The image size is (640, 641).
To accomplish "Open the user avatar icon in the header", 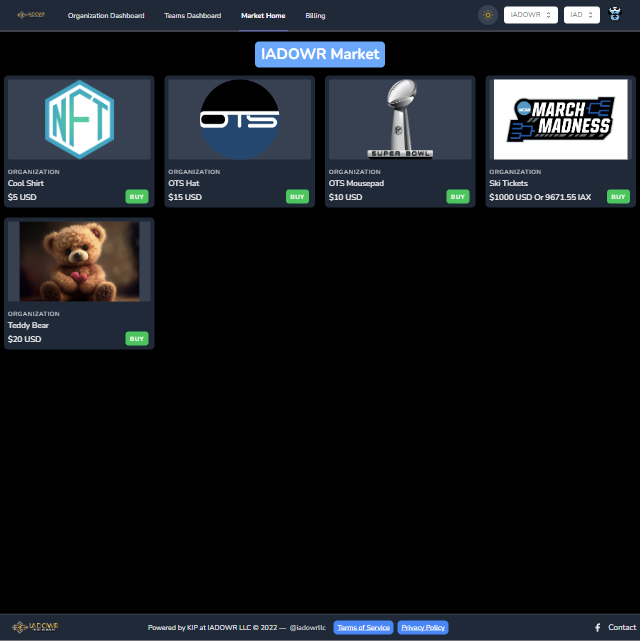I will (615, 15).
